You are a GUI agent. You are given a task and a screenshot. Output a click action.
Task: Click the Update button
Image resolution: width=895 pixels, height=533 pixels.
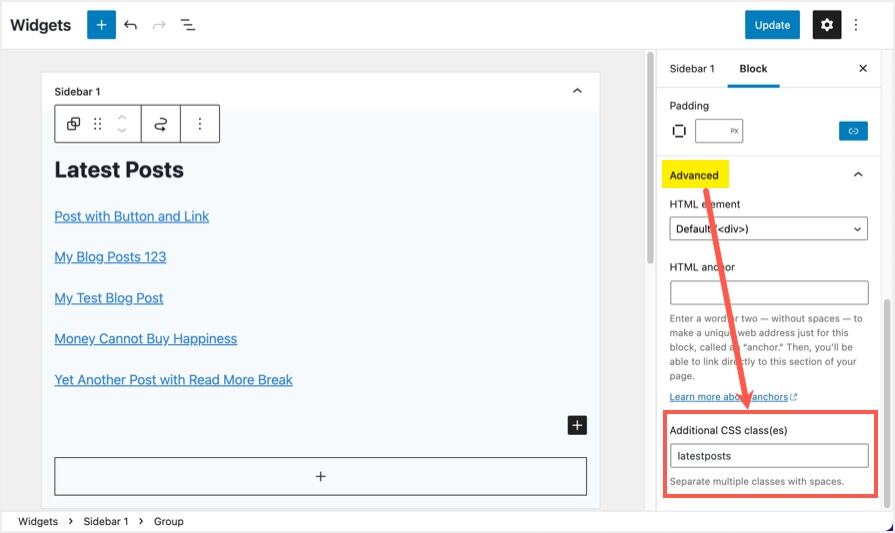[772, 25]
